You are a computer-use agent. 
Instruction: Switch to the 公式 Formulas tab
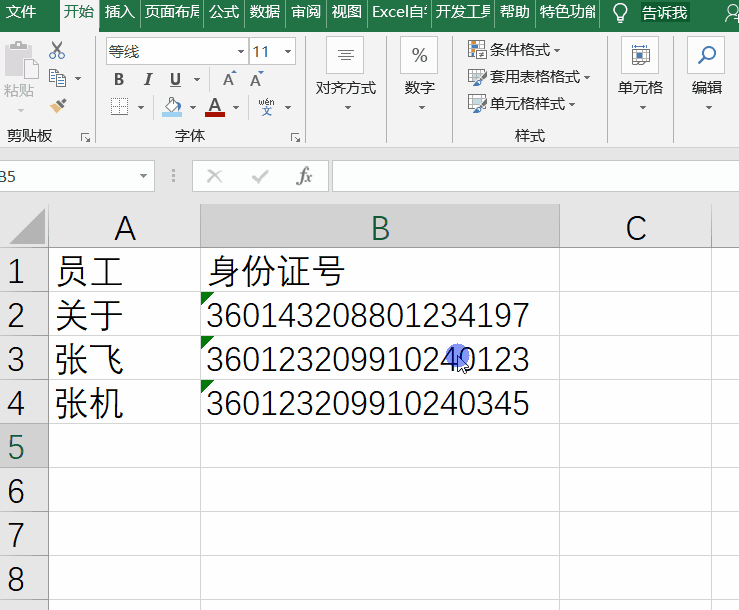pyautogui.click(x=224, y=11)
